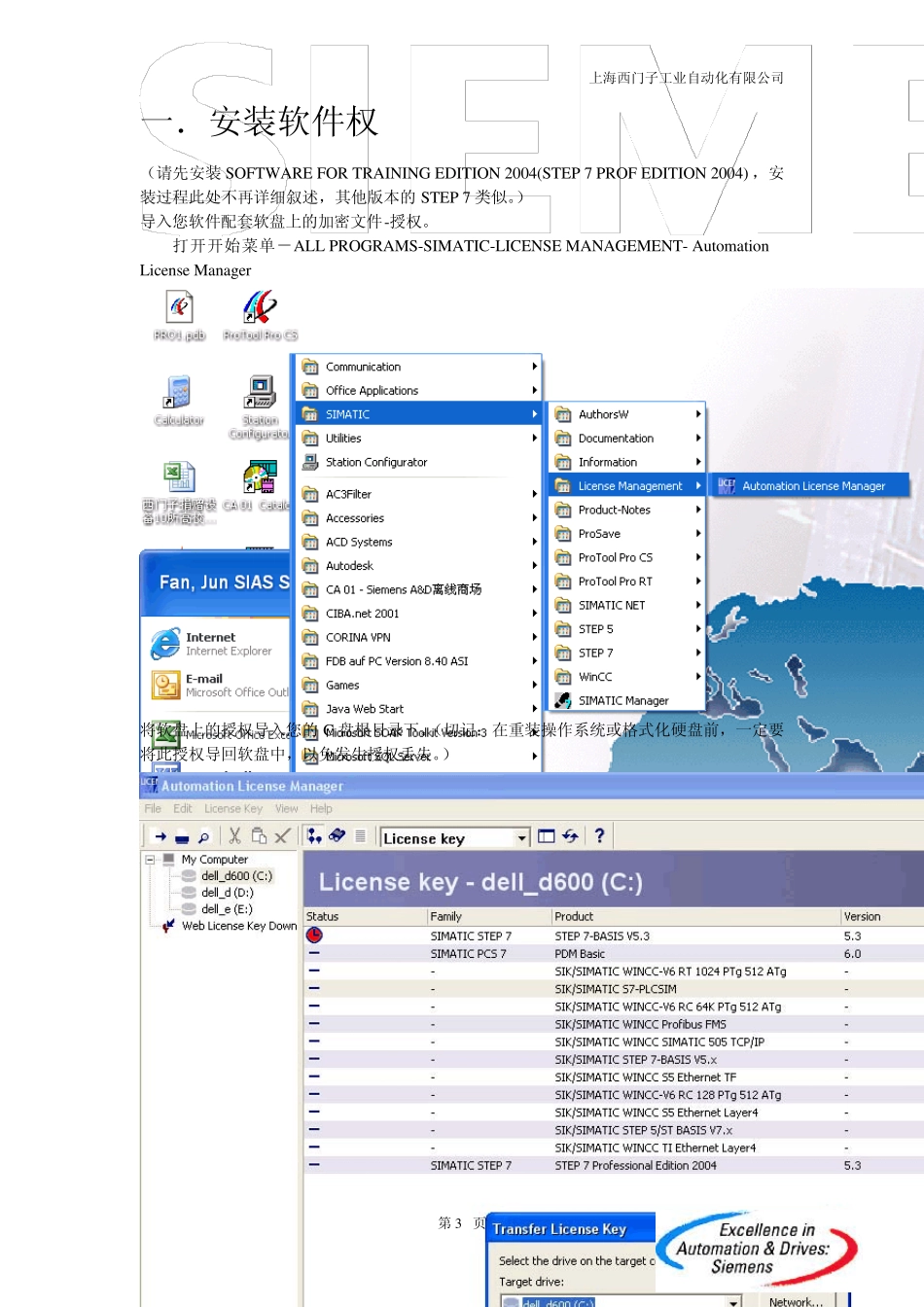Click Network... button in Transfer dialog

tap(796, 1301)
